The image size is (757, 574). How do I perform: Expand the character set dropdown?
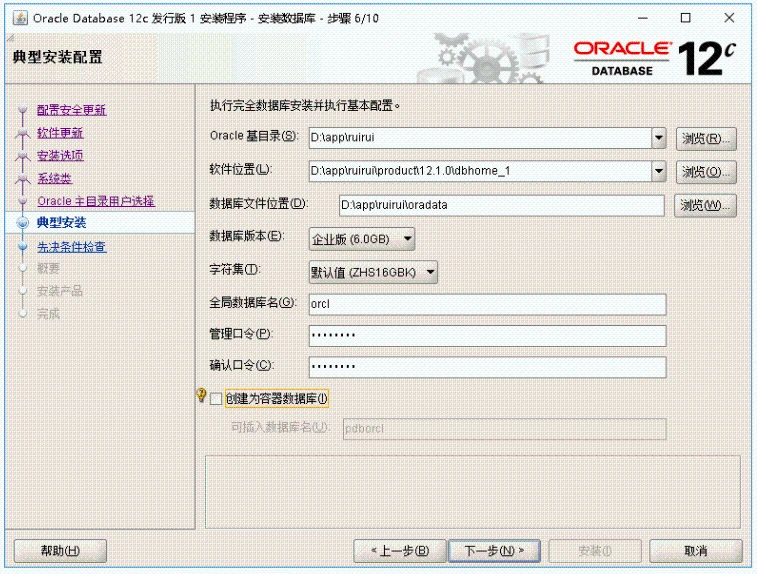pyautogui.click(x=373, y=272)
